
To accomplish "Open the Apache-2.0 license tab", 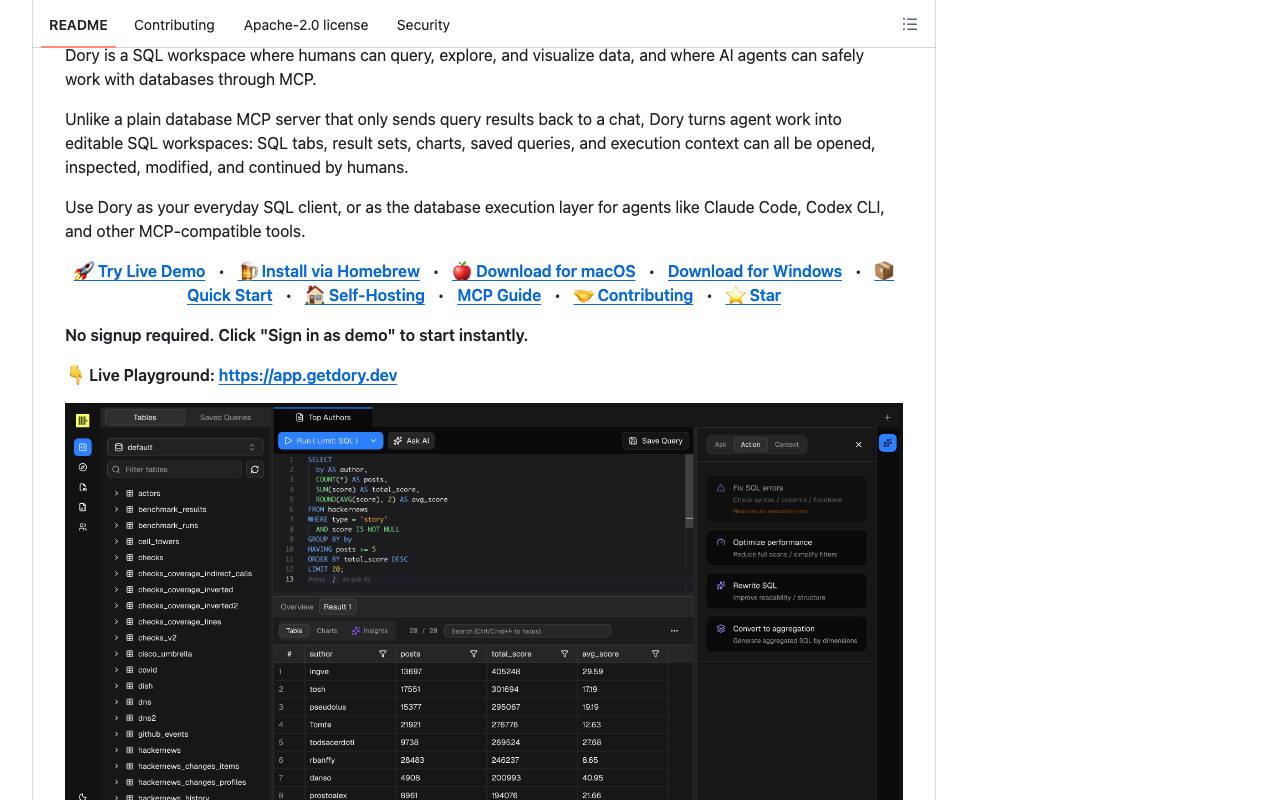I will 306,25.
